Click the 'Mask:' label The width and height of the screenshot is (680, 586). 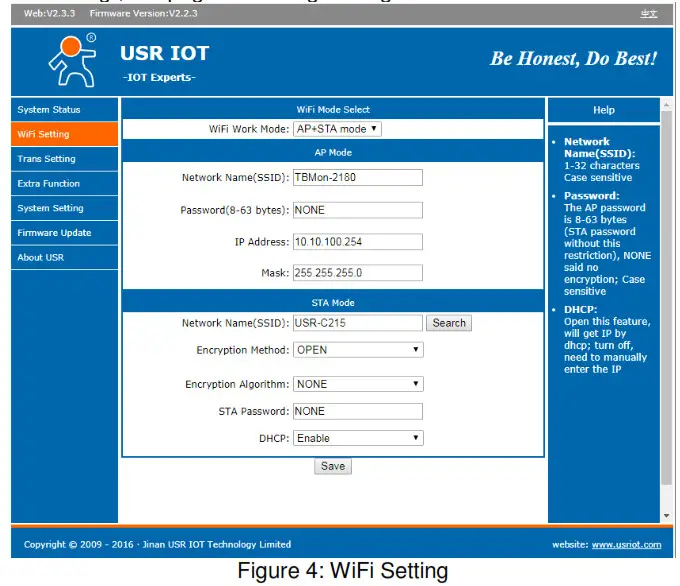(x=275, y=273)
